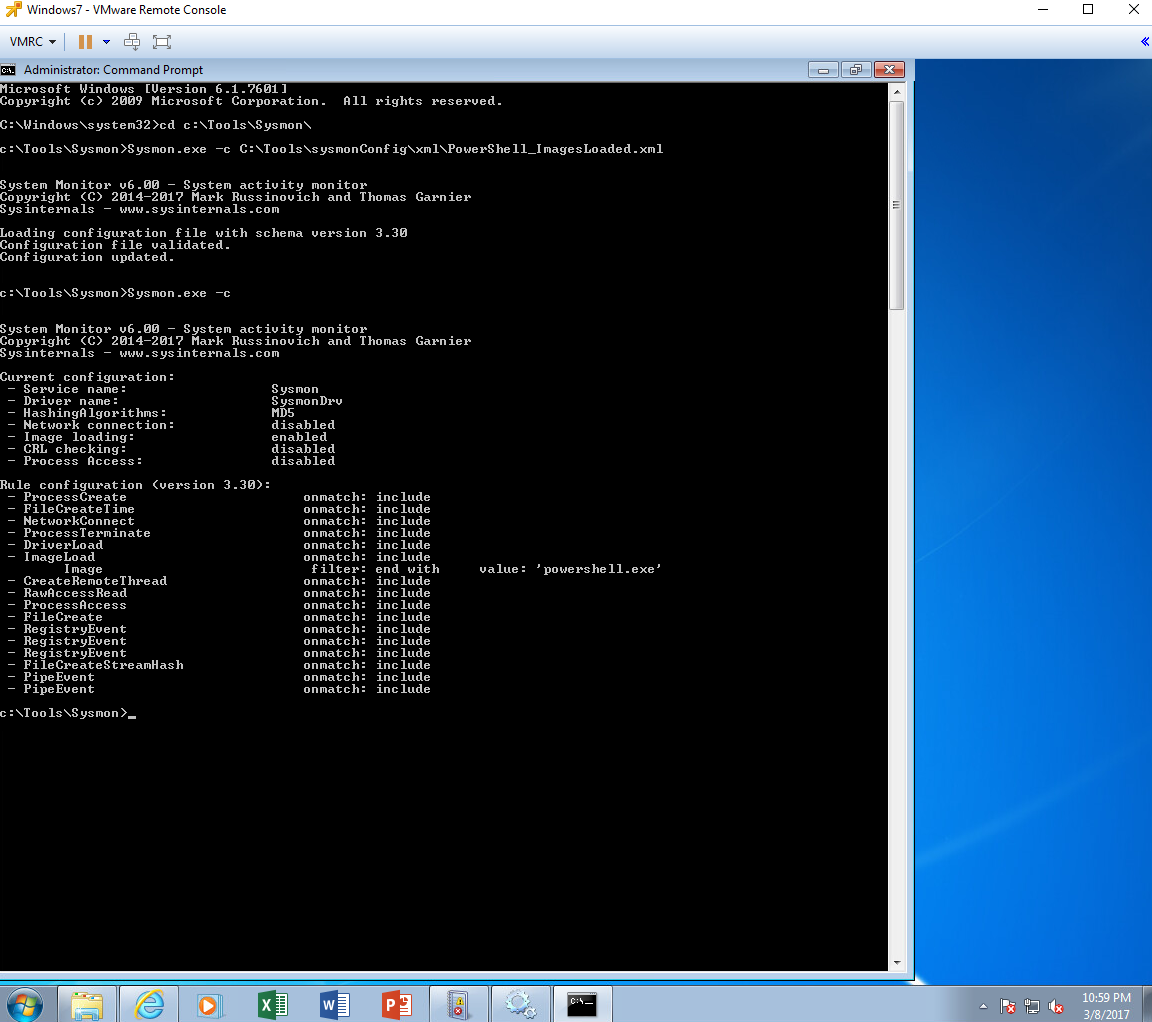The image size is (1152, 1022).
Task: Select the Command Prompt taskbar button
Action: point(582,1004)
